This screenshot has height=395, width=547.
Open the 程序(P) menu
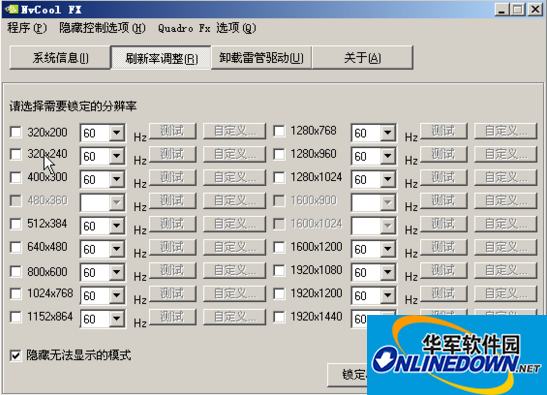tap(27, 28)
